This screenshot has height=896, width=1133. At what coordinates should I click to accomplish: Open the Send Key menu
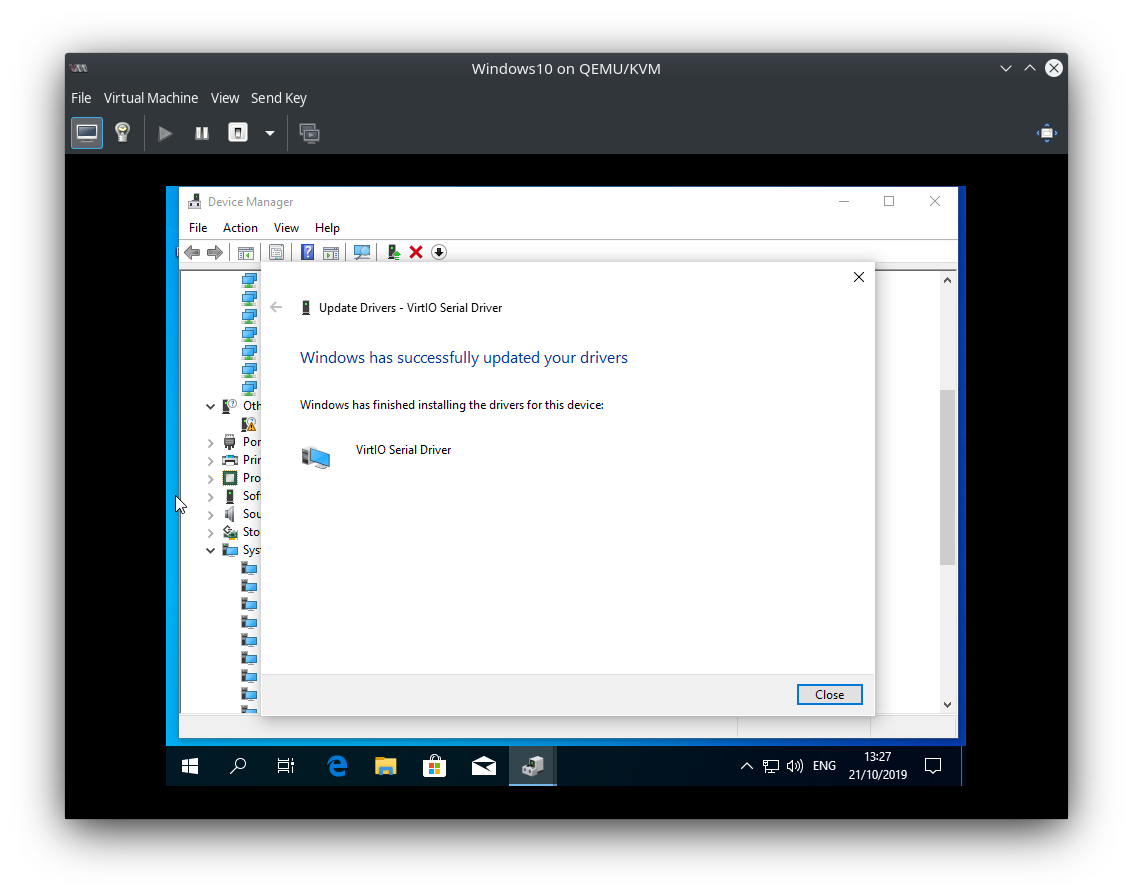[278, 98]
